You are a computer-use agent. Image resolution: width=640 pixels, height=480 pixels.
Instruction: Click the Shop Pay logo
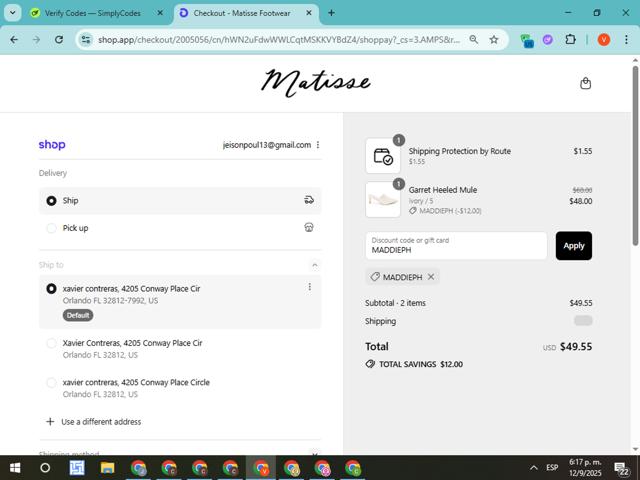pyautogui.click(x=52, y=144)
